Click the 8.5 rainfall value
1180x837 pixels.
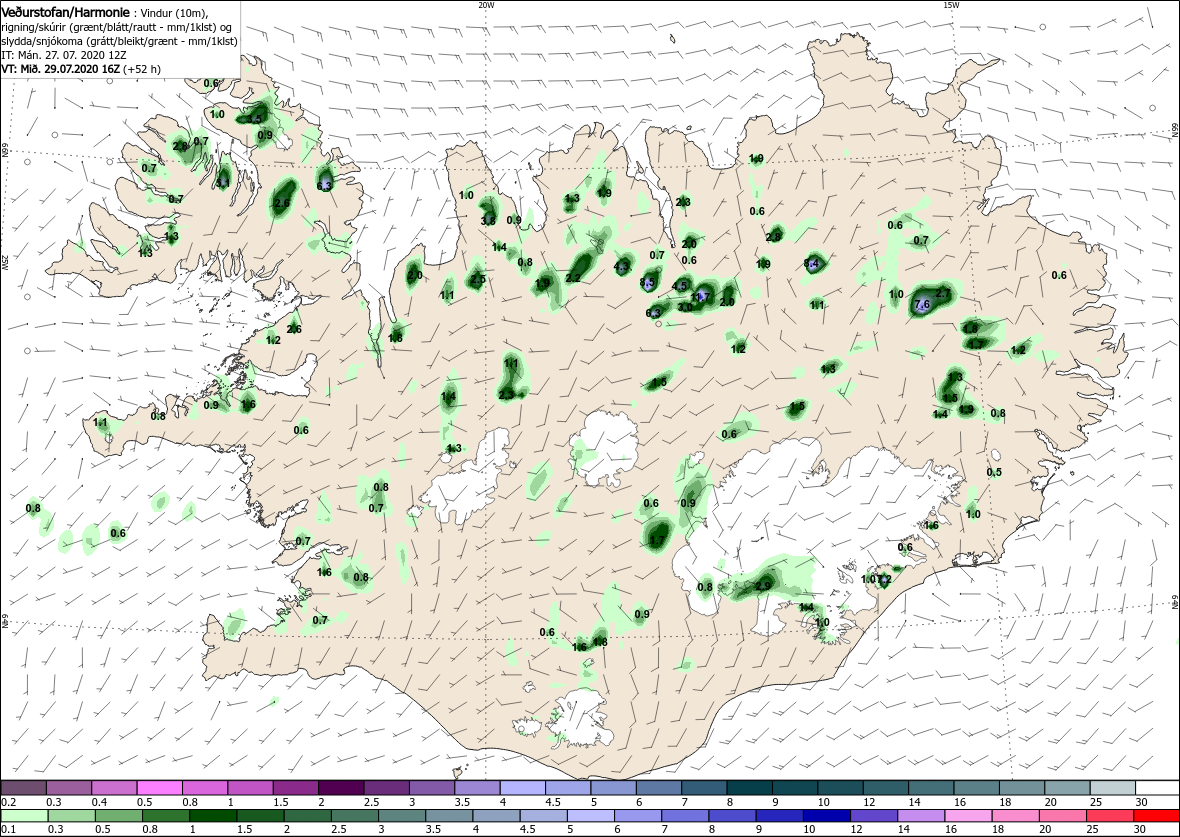647,283
